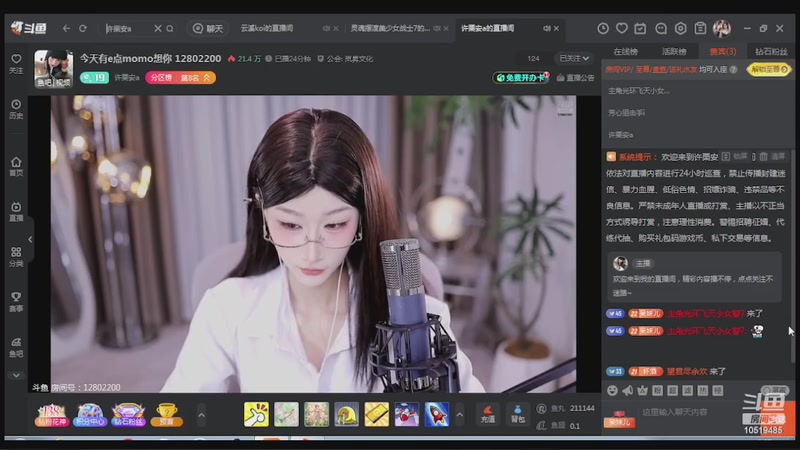Send the blue rocket gift
Image resolution: width=800 pixels, height=450 pixels.
(437, 414)
